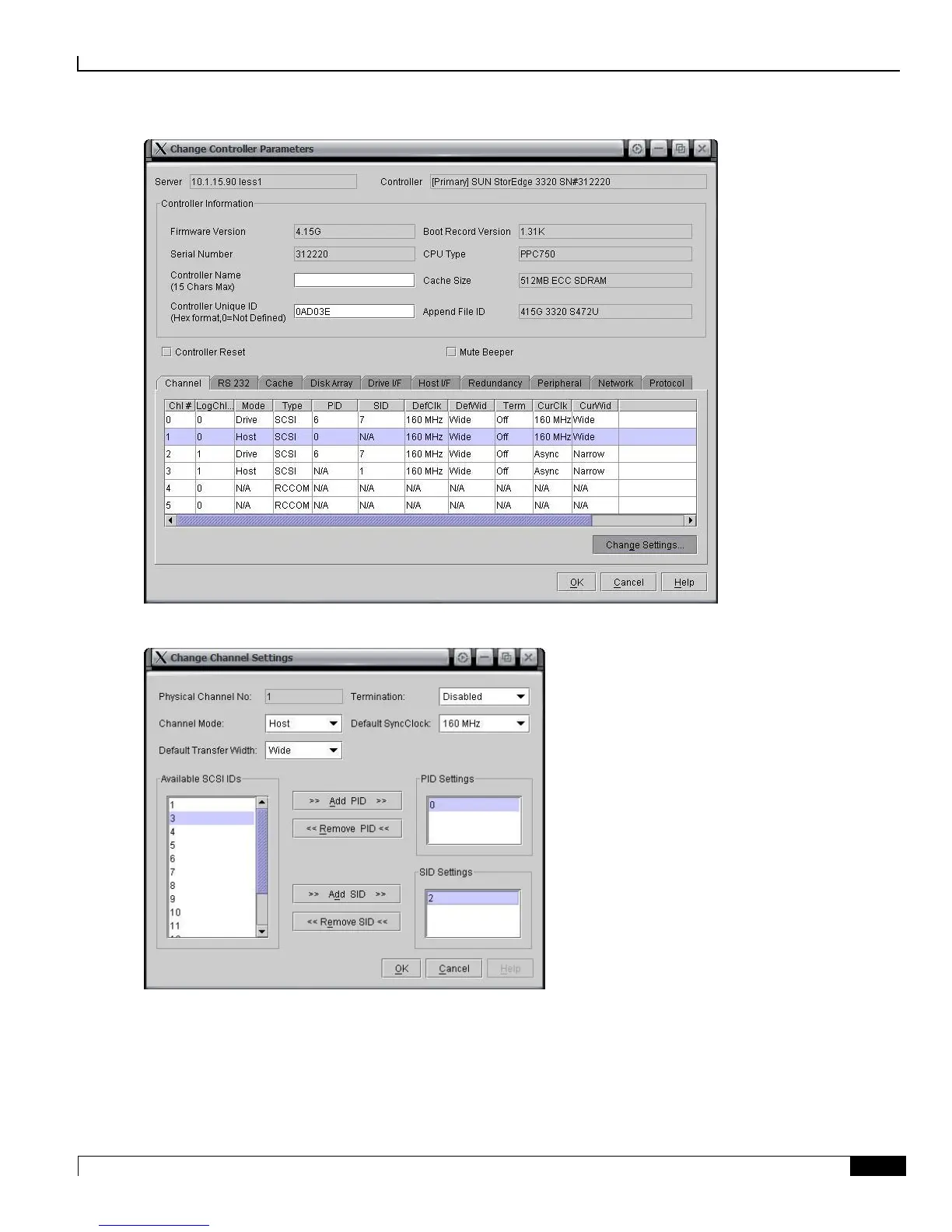Switch to the Cache tab
This screenshot has width=952, height=1232.
279,383
